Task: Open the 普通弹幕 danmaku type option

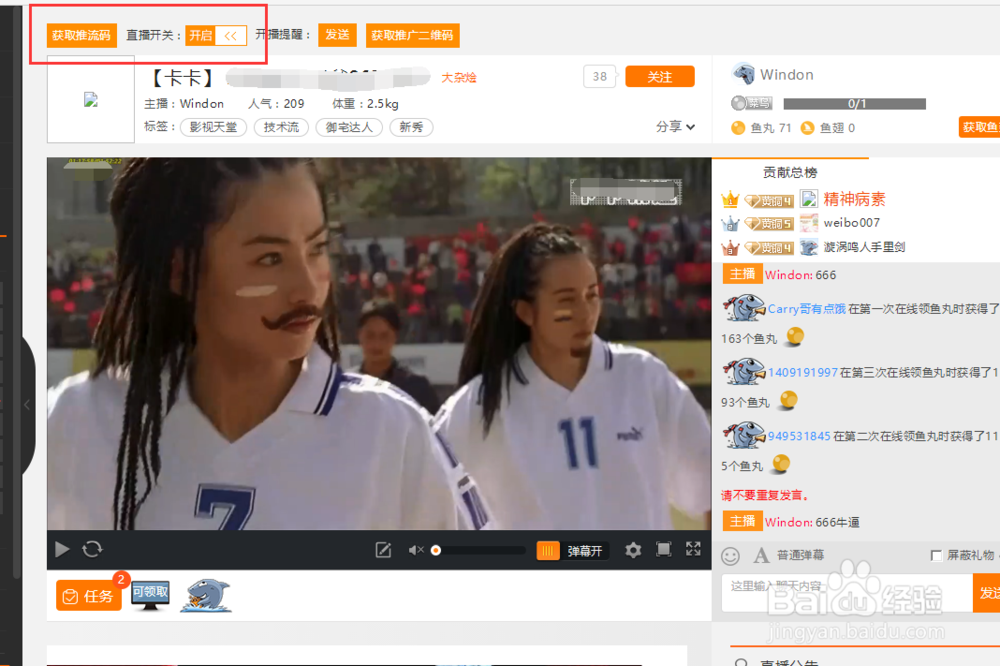Action: pyautogui.click(x=800, y=555)
